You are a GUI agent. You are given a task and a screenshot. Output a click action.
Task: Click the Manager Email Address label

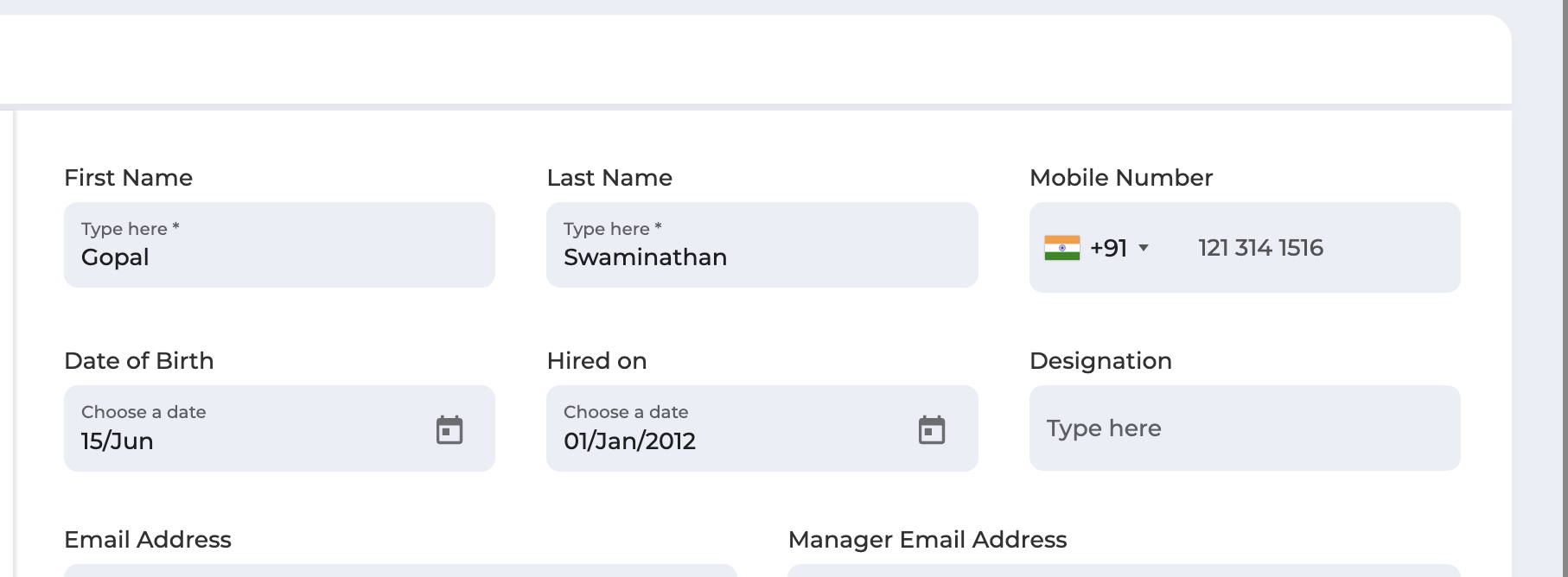click(927, 540)
